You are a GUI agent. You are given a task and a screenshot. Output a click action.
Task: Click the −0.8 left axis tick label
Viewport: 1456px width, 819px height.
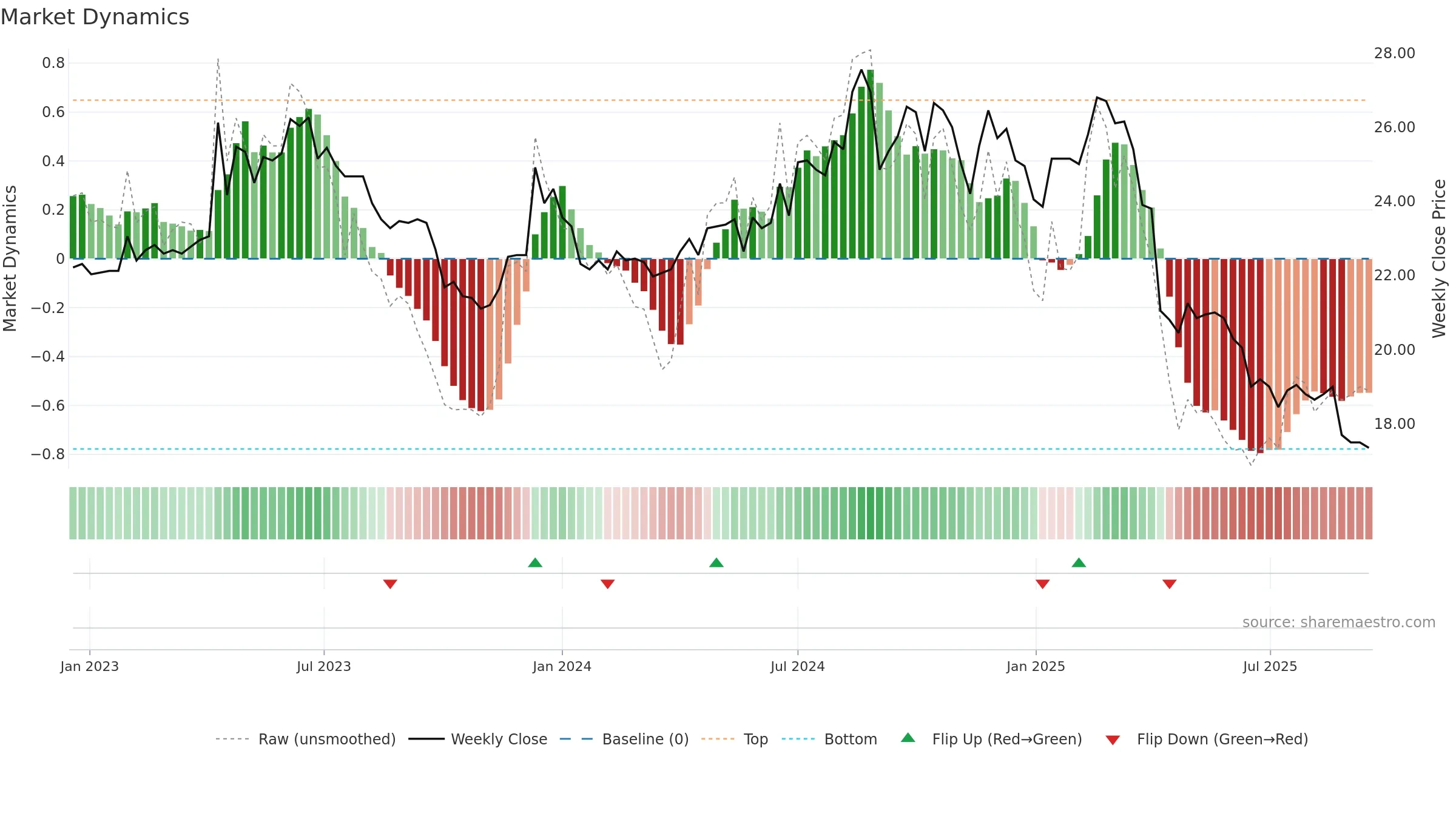point(48,454)
